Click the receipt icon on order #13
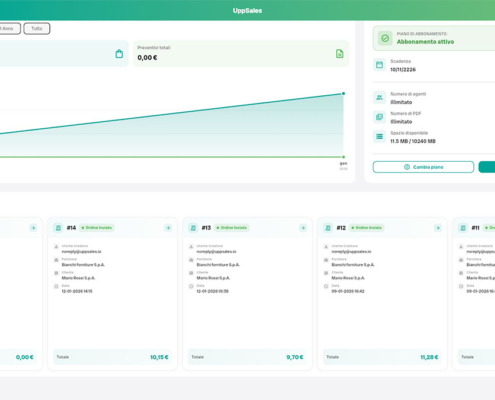Screen dimensions: 495x400 coord(193,228)
